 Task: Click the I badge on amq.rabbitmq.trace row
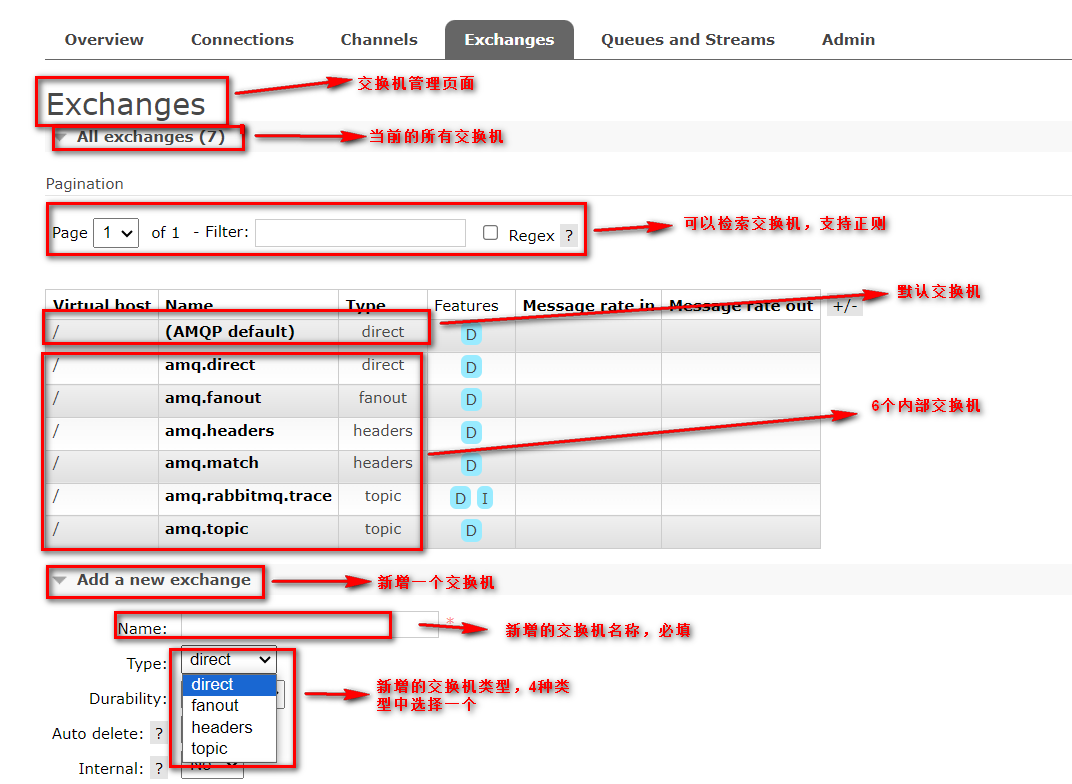coord(485,498)
